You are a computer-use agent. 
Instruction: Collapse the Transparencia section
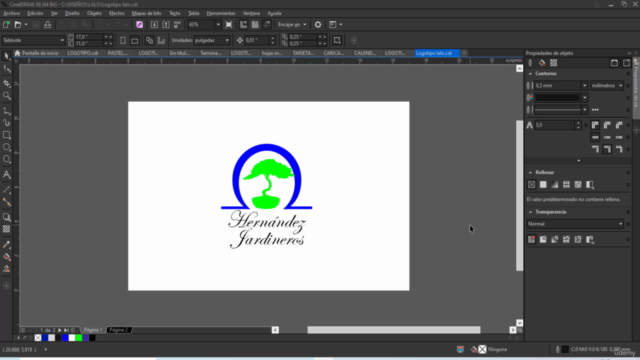pyautogui.click(x=530, y=212)
